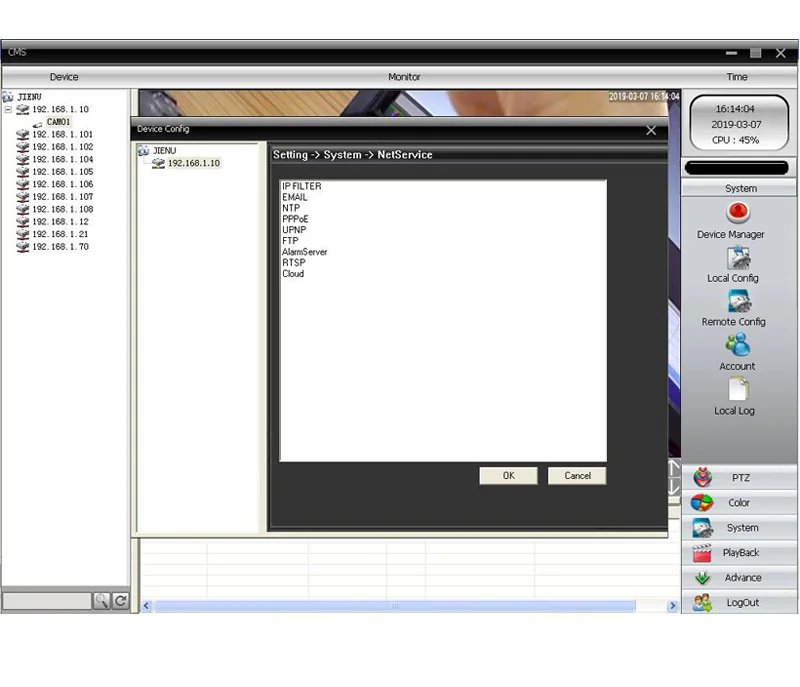Screen dimensions: 800x687
Task: Open Local Config icon
Action: click(738, 258)
